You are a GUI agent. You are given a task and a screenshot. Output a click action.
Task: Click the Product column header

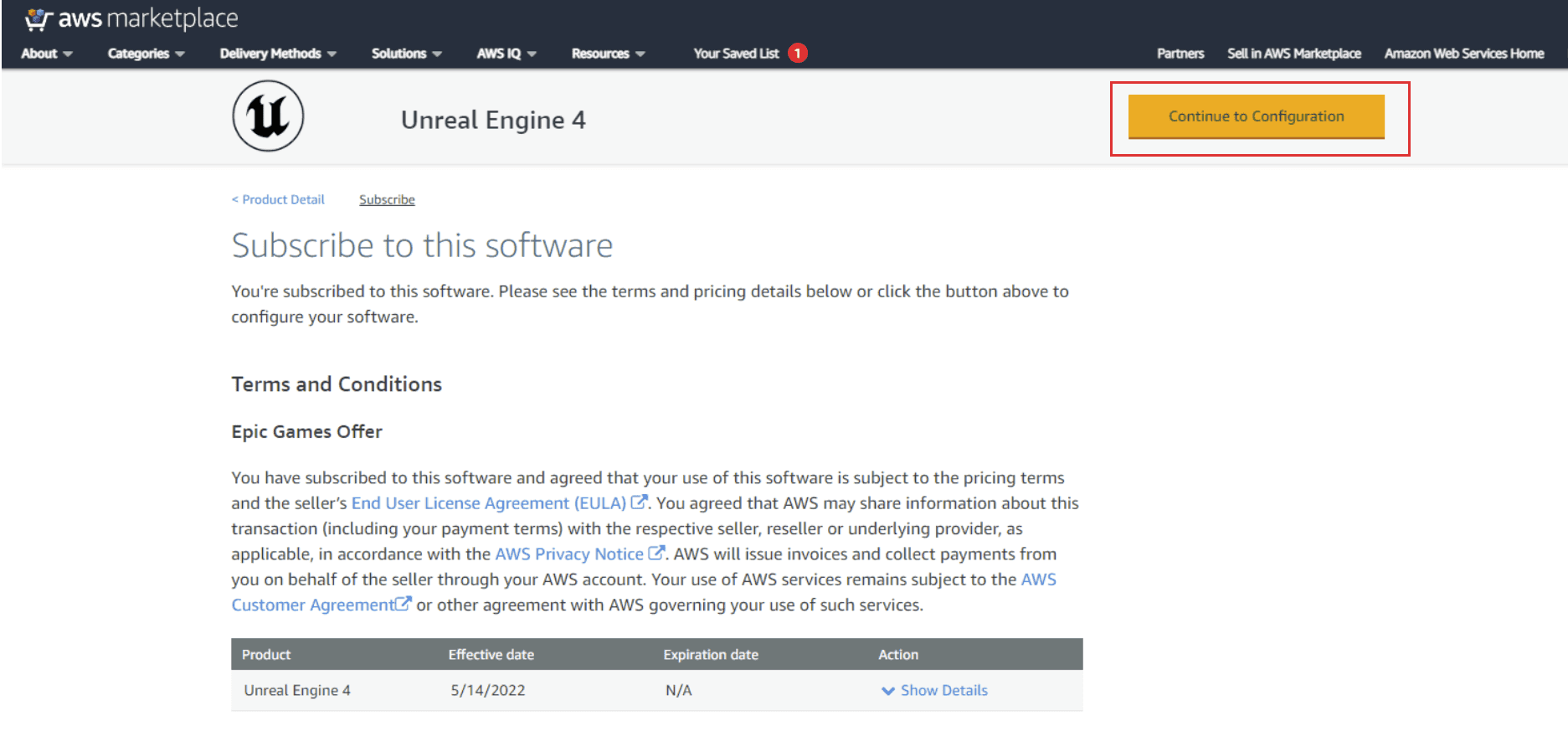pyautogui.click(x=266, y=655)
